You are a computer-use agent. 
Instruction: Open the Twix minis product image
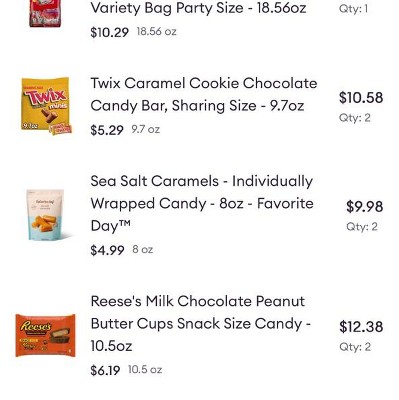(x=46, y=106)
